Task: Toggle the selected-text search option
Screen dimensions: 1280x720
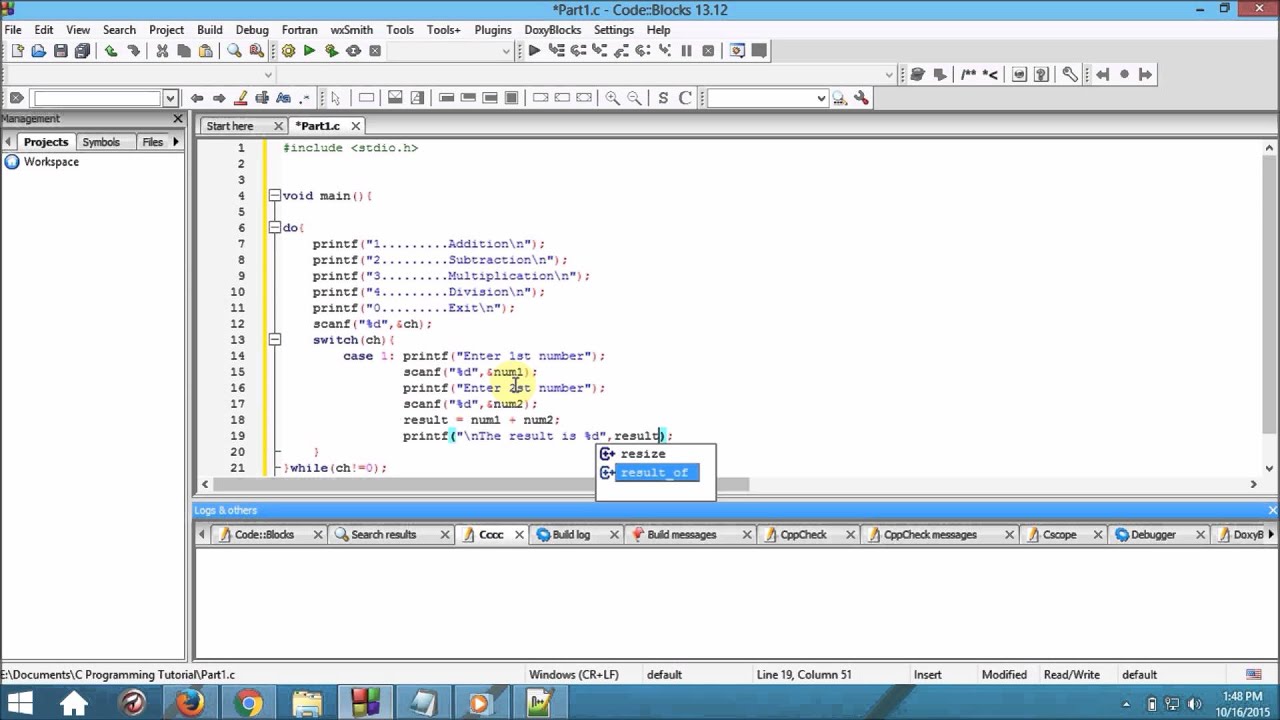Action: click(262, 98)
